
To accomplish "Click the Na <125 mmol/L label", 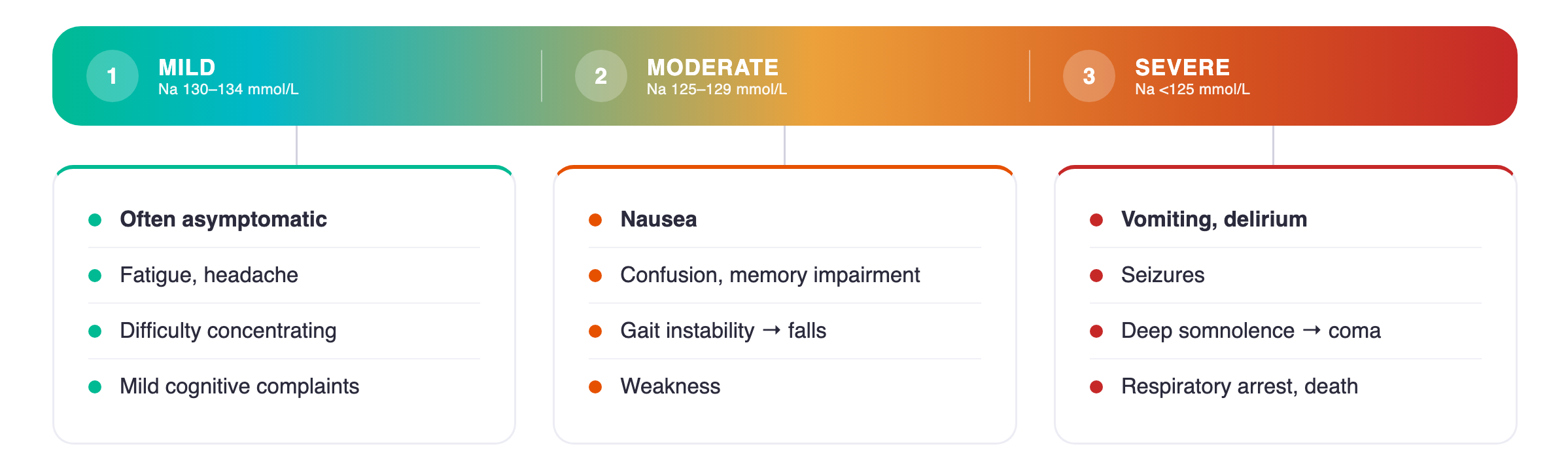I will pos(1192,90).
